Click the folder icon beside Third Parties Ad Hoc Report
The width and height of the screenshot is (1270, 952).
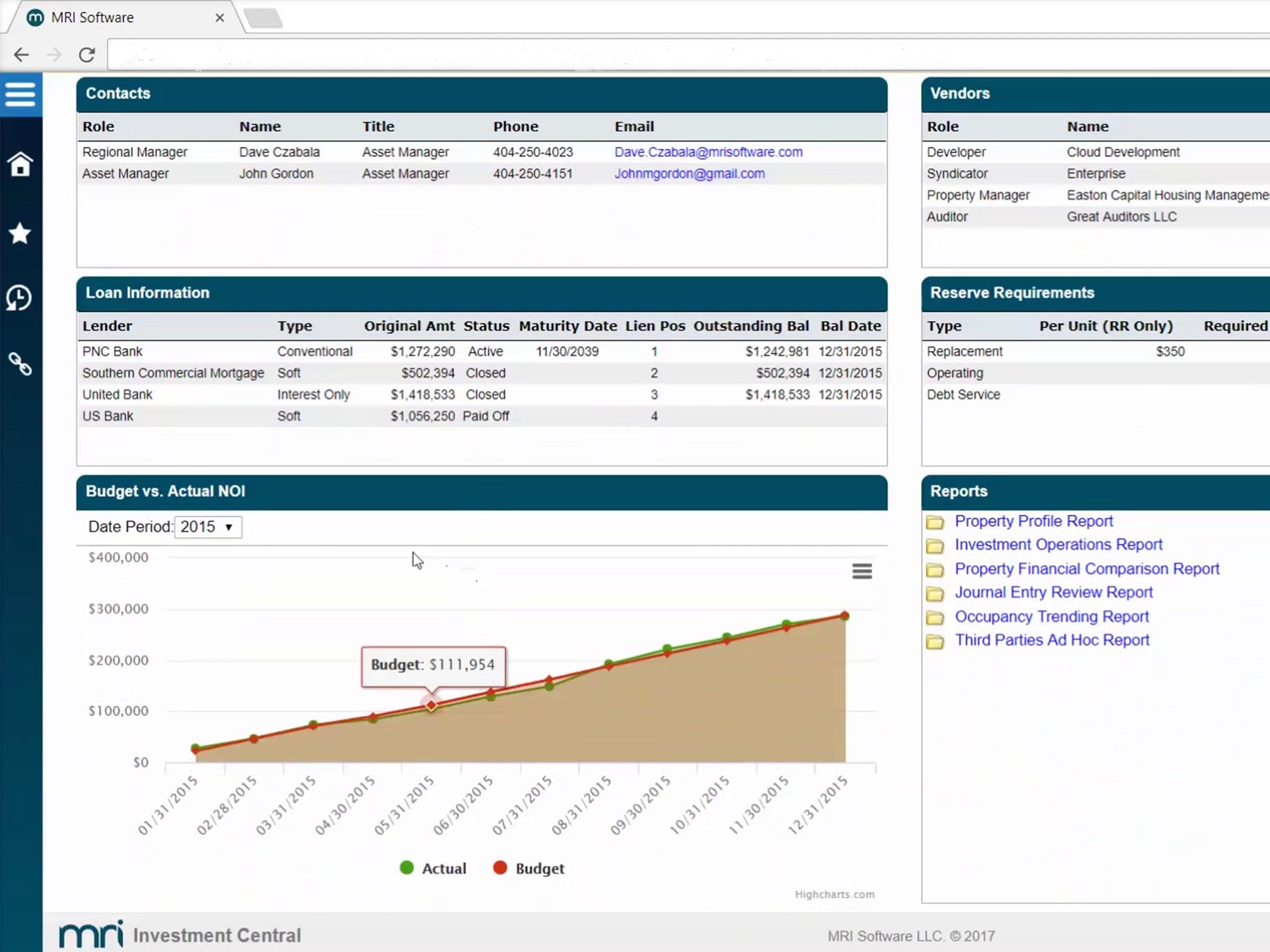tap(936, 641)
